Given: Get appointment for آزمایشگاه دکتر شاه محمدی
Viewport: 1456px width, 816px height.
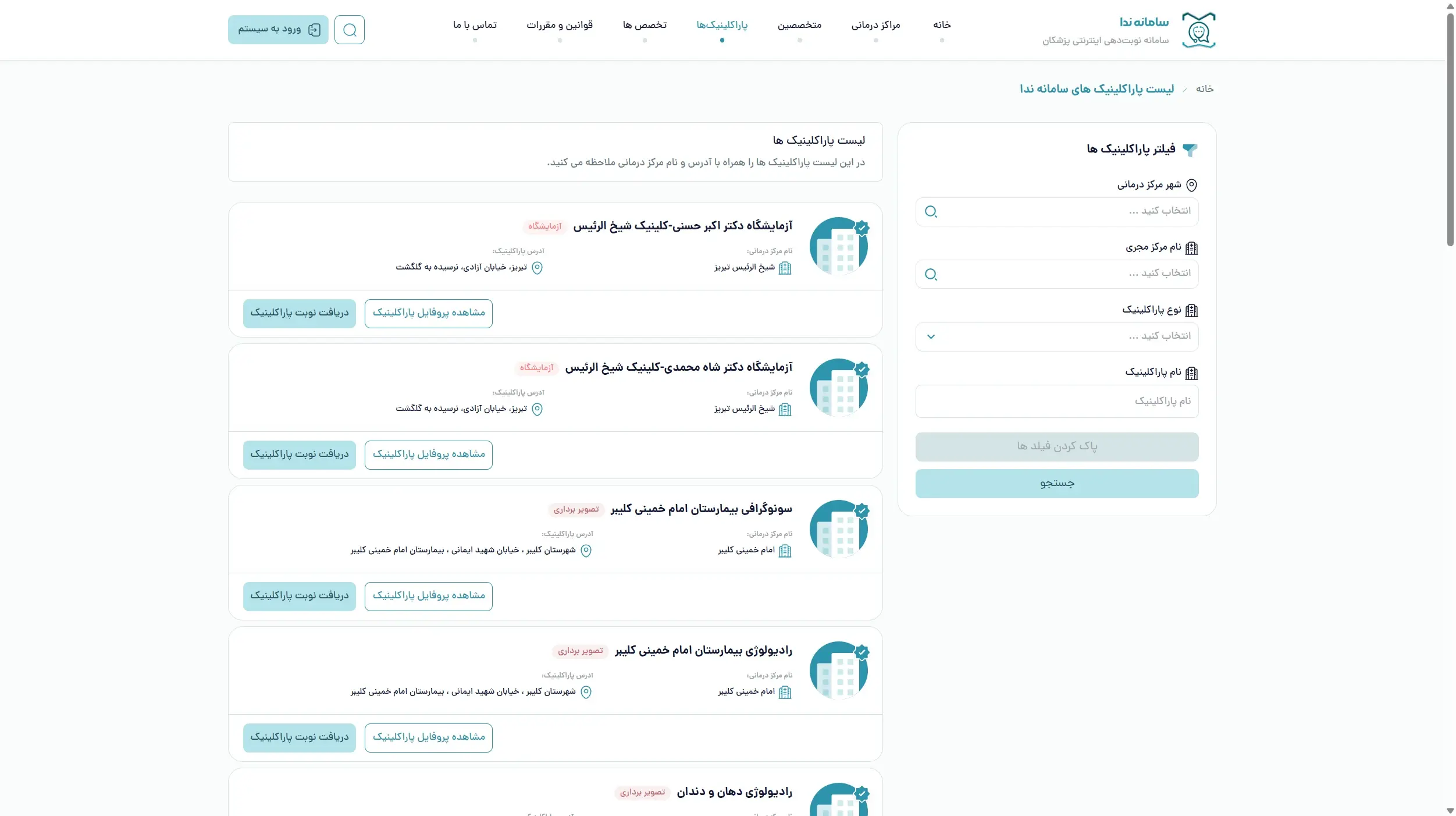Looking at the screenshot, I should [x=300, y=455].
